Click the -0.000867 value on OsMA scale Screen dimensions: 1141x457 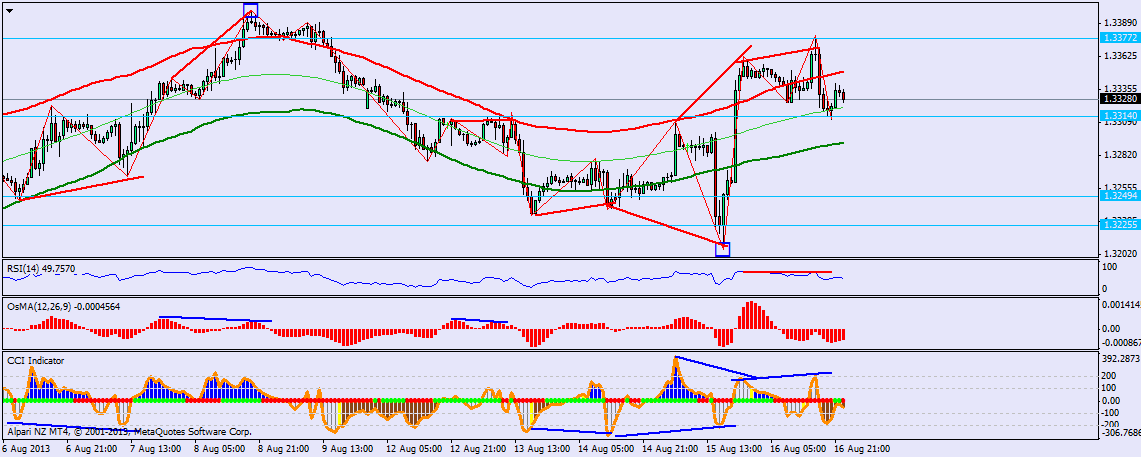coord(1121,341)
